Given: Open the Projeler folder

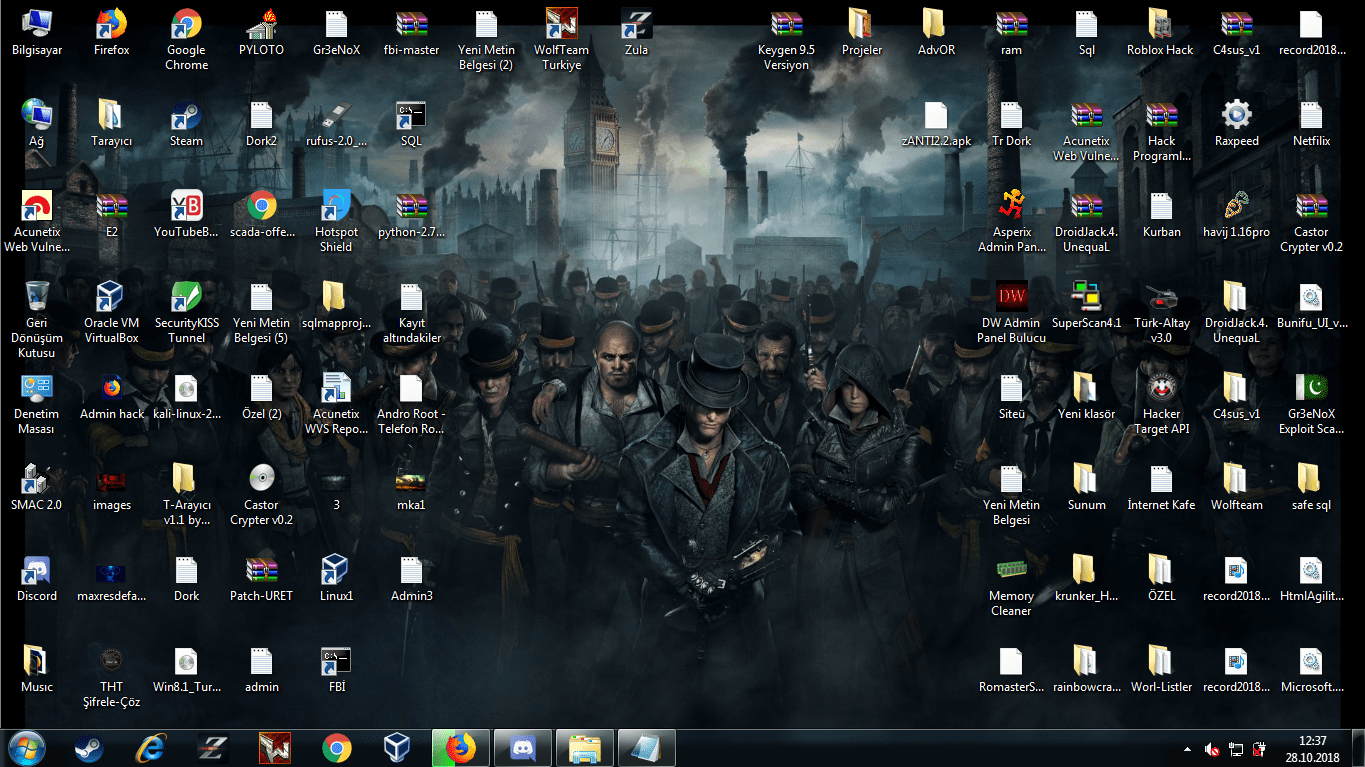Looking at the screenshot, I should [862, 33].
